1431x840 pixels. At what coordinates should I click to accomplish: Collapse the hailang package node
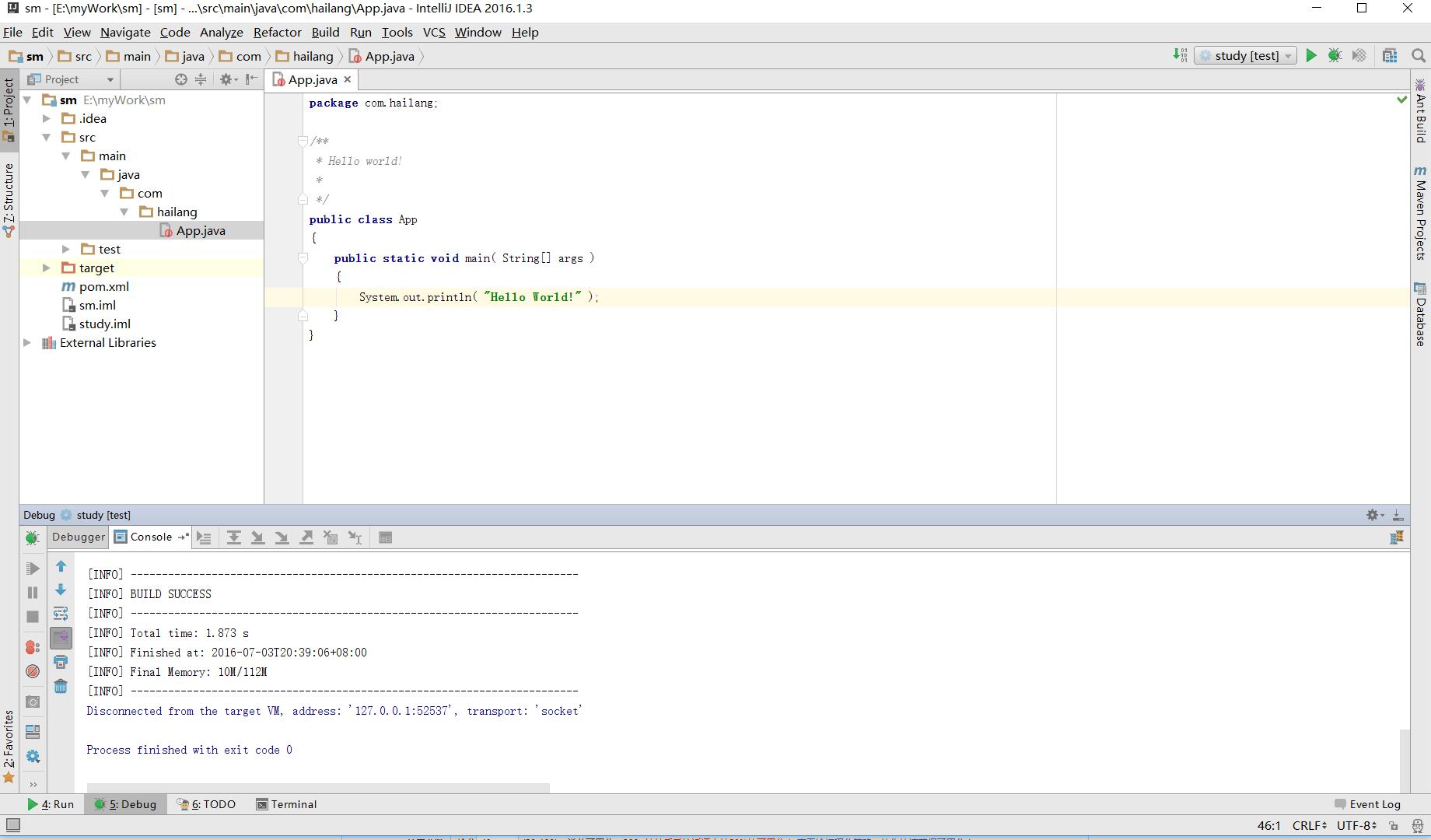click(124, 212)
